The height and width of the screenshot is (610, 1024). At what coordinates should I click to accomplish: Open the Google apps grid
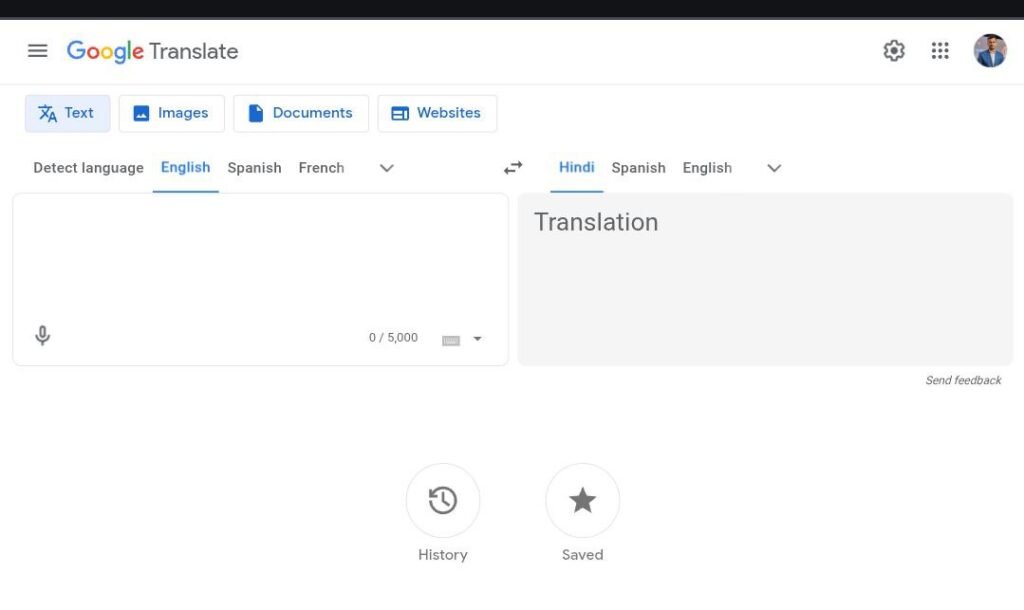(x=940, y=50)
